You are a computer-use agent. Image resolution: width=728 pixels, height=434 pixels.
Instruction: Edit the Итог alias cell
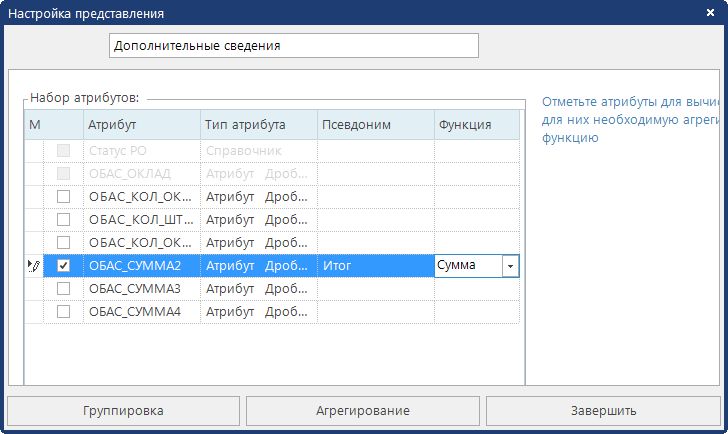[375, 266]
